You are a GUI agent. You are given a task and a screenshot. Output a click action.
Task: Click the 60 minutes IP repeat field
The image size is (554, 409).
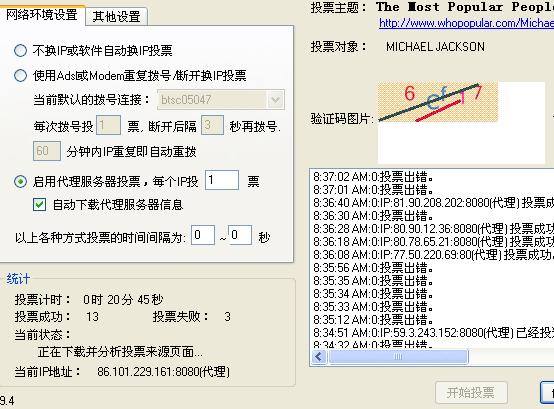(x=47, y=151)
